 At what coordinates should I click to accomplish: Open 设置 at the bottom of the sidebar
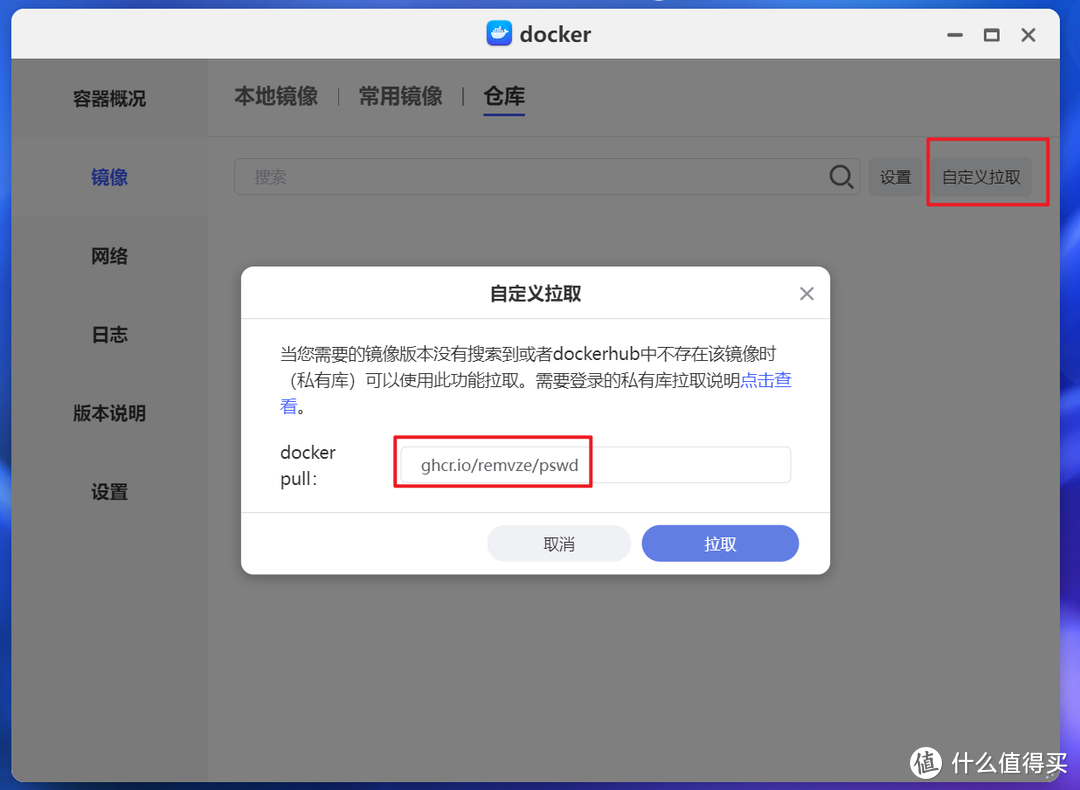(x=109, y=492)
